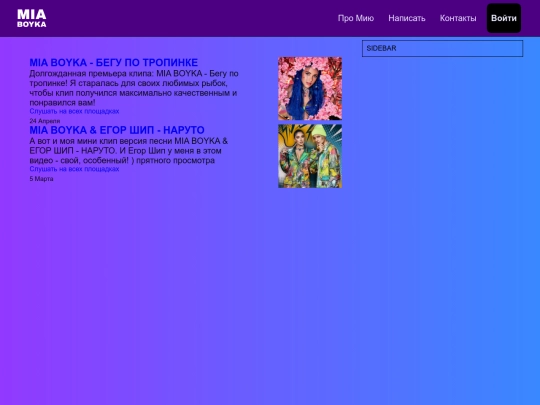Open post MIA BOYKA - БЕГУ ПО ТРОПИНКЕ
The height and width of the screenshot is (405, 540).
114,63
